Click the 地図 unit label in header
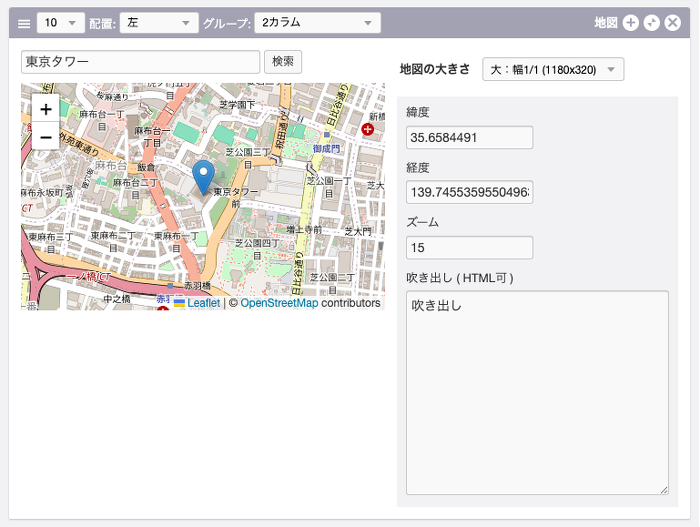 click(x=606, y=23)
